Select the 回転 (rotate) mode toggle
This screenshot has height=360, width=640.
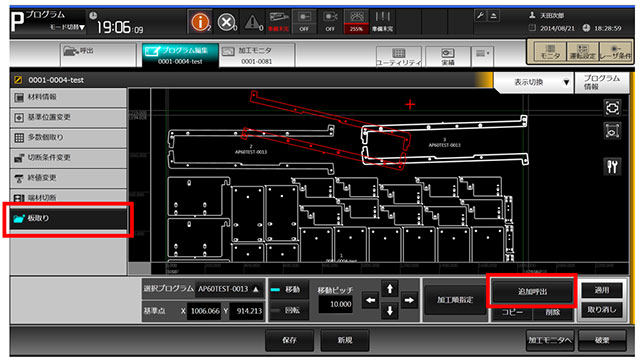point(287,311)
